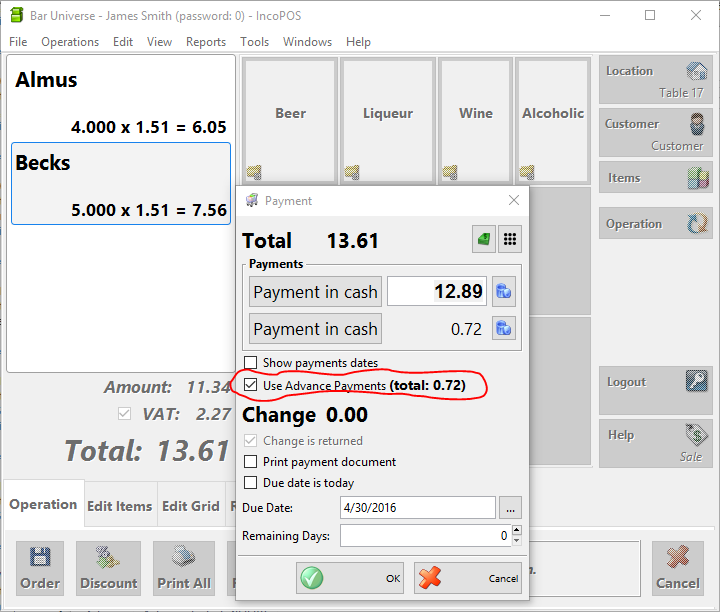Image resolution: width=720 pixels, height=612 pixels.
Task: Enable Print payment document checkbox
Action: [250, 461]
